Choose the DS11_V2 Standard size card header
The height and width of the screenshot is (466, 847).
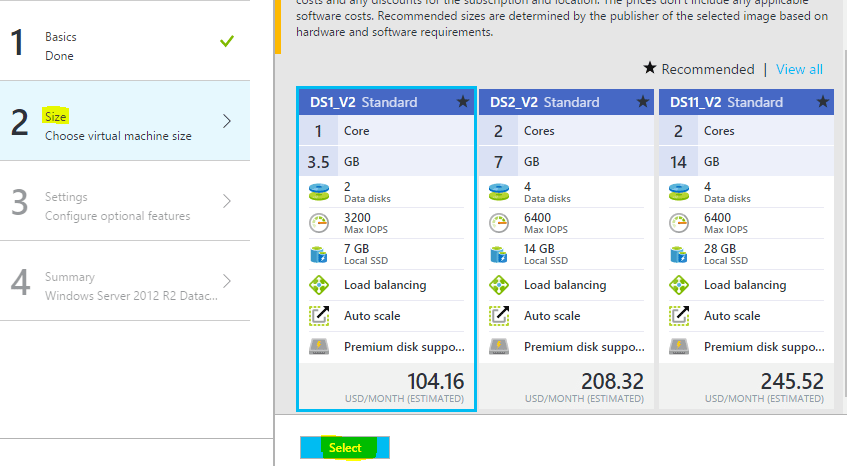(x=740, y=102)
